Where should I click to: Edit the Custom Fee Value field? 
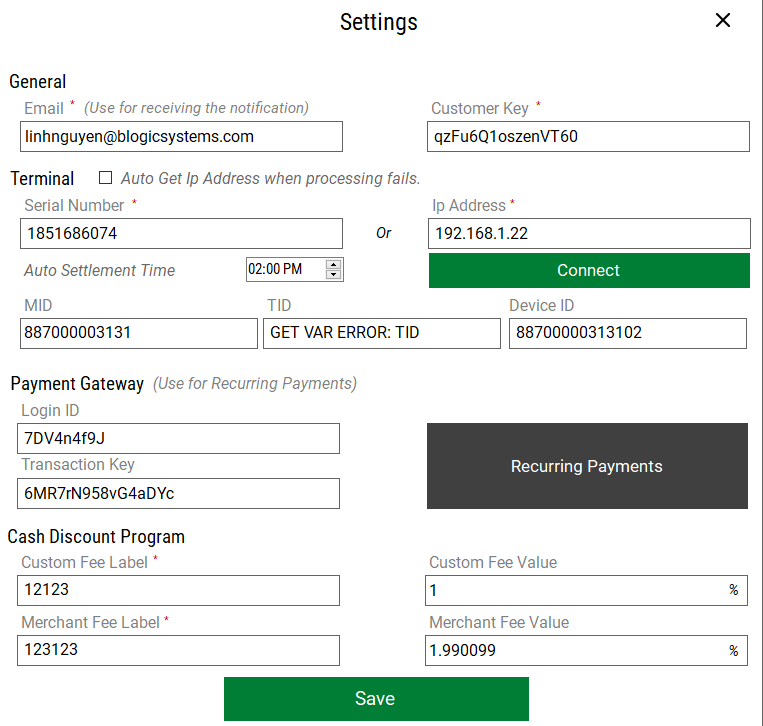coord(575,591)
